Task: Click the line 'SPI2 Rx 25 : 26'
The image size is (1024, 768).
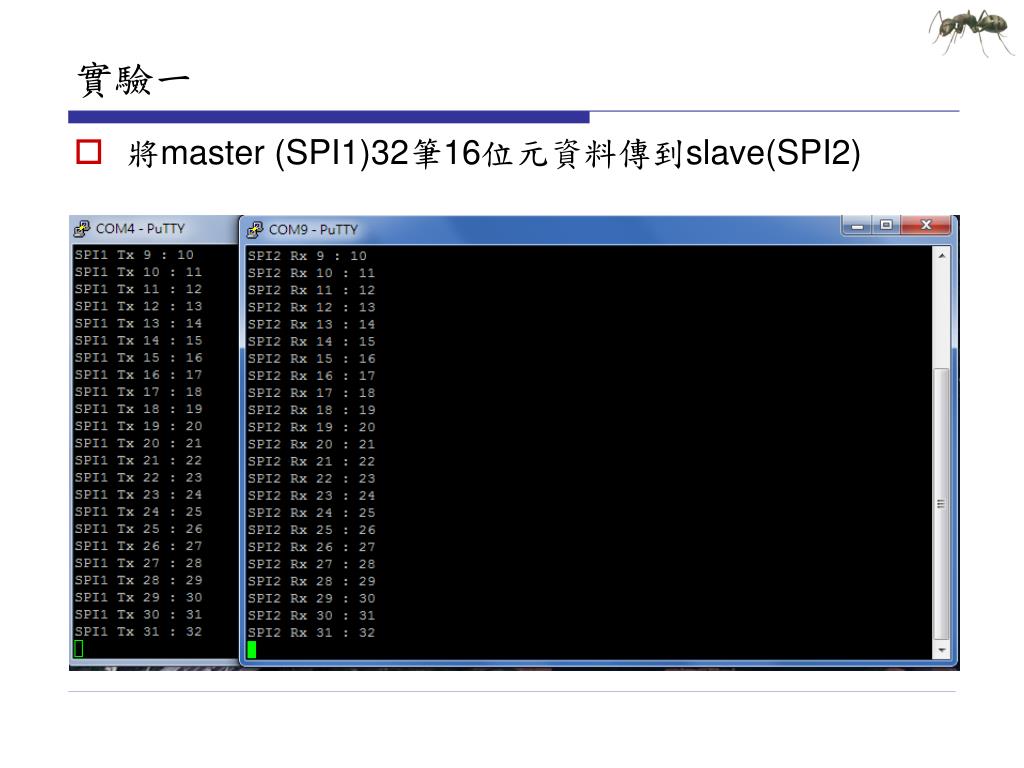Action: pyautogui.click(x=311, y=530)
